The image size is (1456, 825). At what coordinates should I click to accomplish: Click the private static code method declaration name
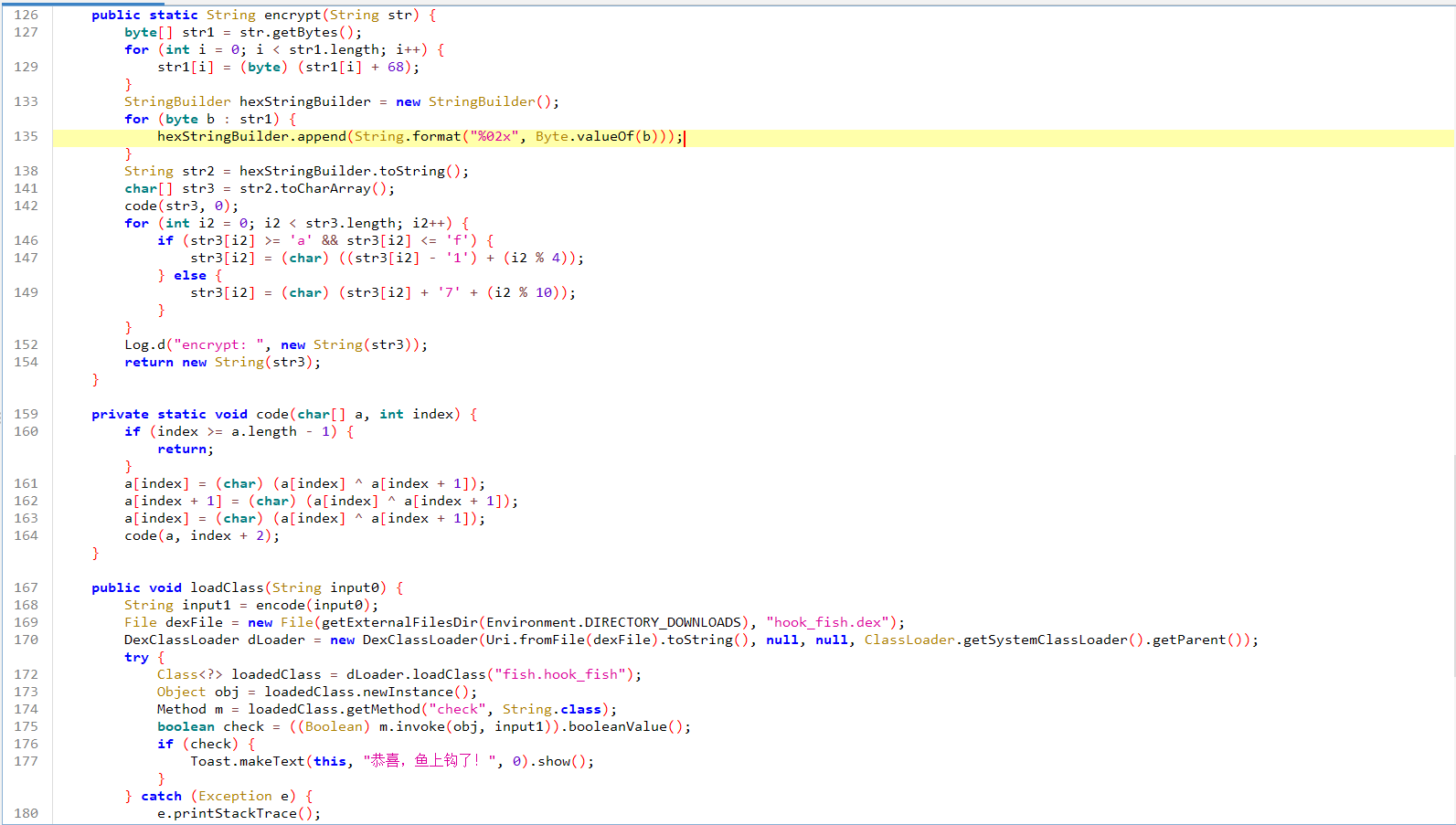coord(271,415)
